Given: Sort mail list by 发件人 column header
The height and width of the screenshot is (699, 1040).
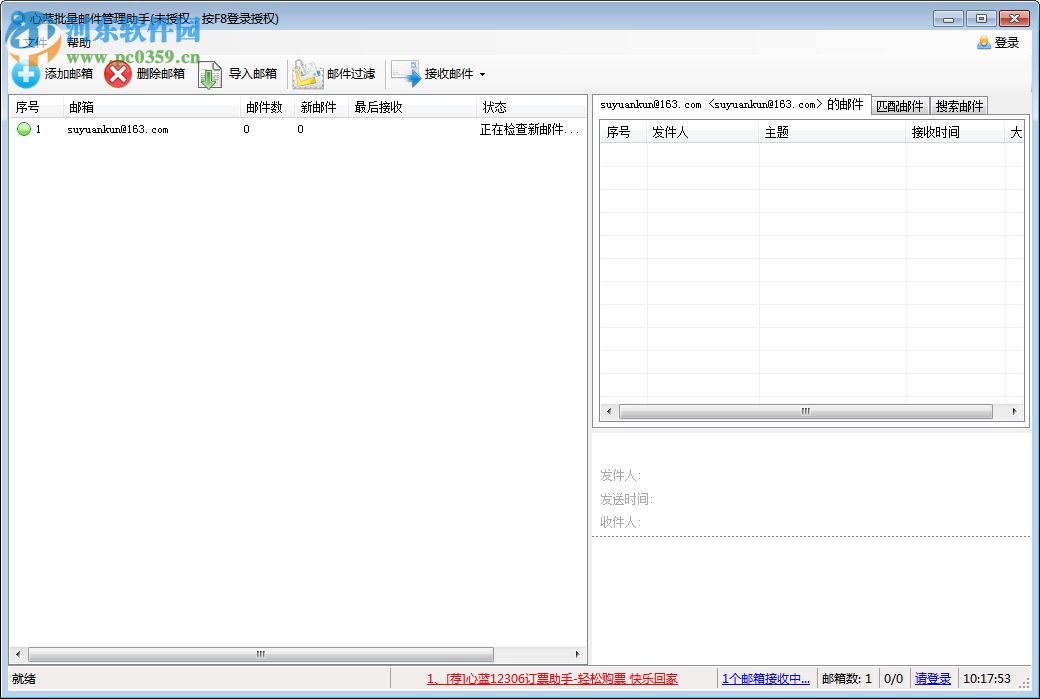Looking at the screenshot, I should point(702,133).
